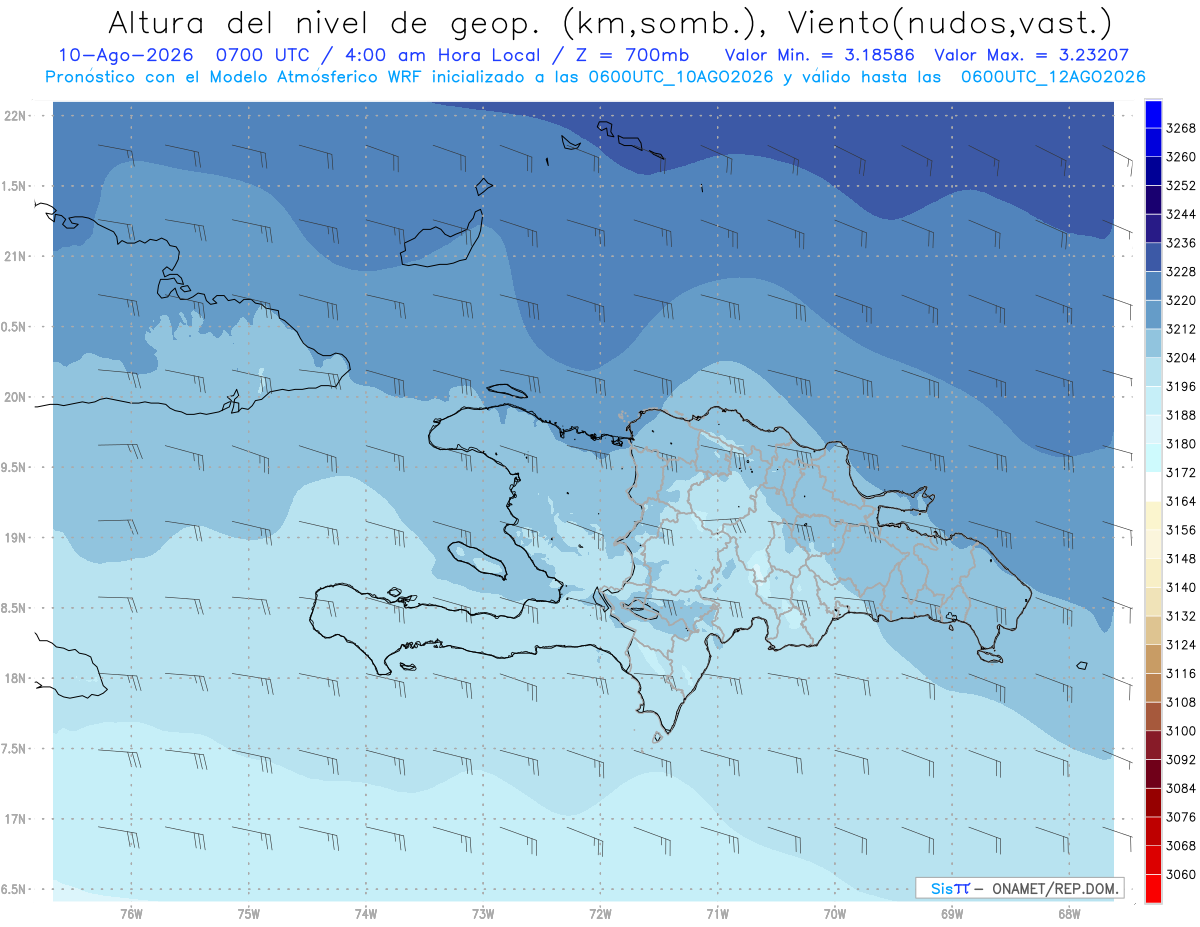Click the 18N latitude axis label
1200x927 pixels.
coord(16,678)
